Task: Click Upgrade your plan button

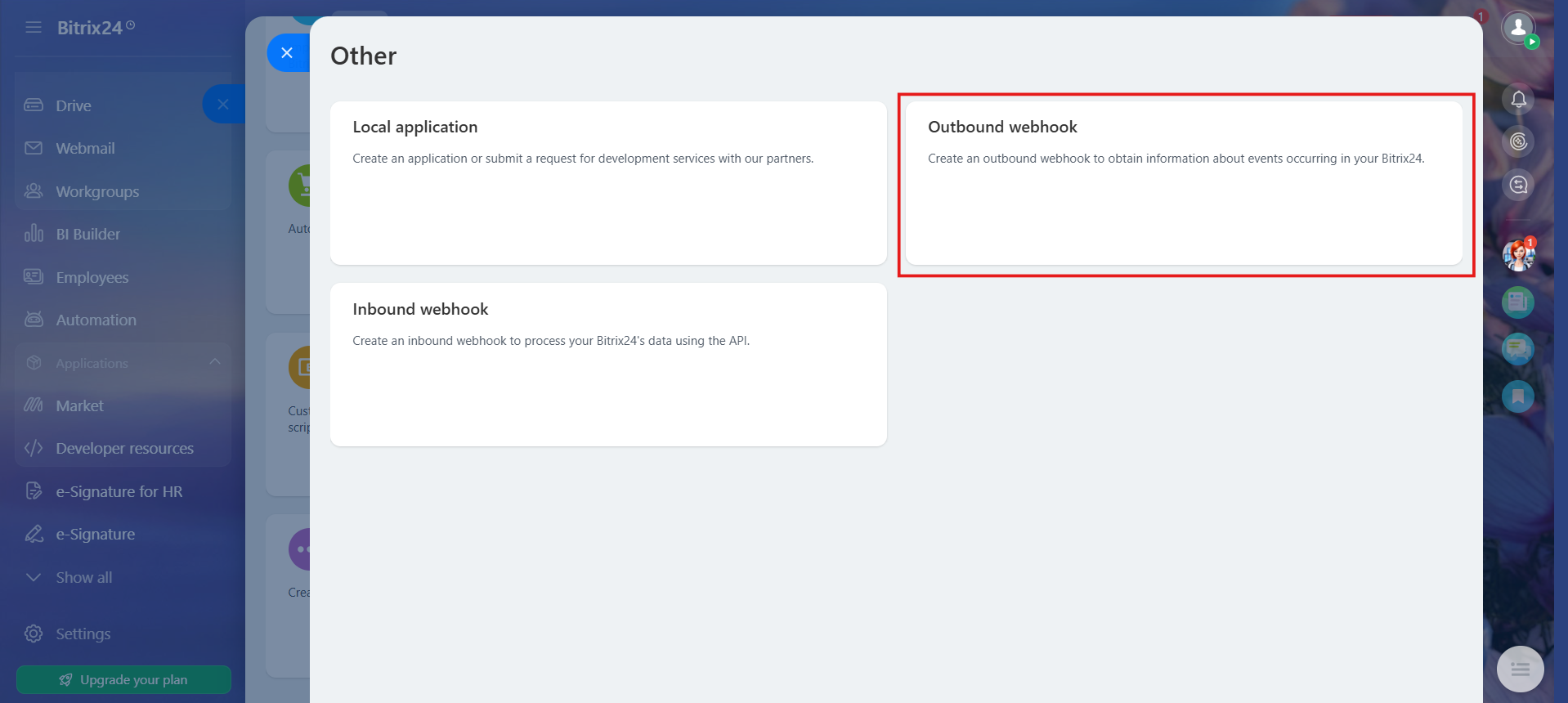Action: 123,679
